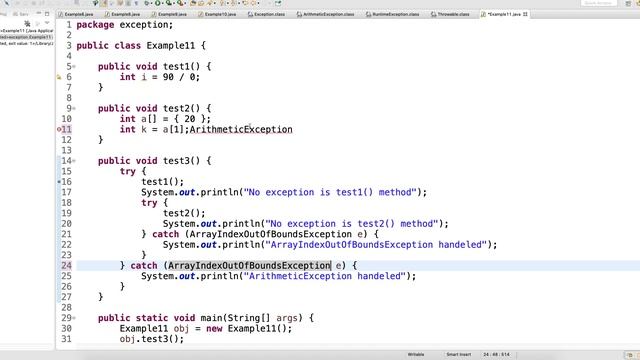Image resolution: width=640 pixels, height=360 pixels.
Task: Switch to the RuntimeException.class tab
Action: [x=393, y=14]
